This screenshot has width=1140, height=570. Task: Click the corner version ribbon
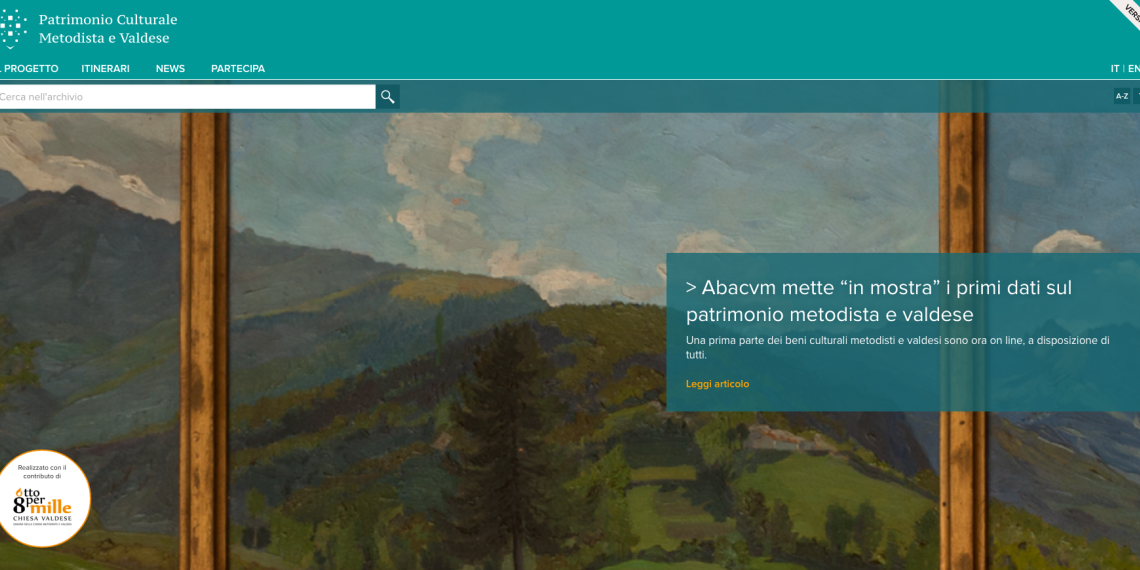click(1127, 13)
